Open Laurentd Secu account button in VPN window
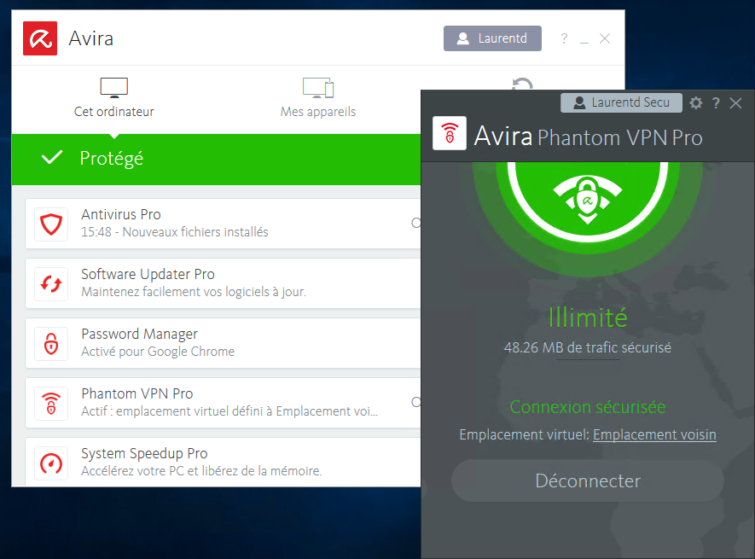The width and height of the screenshot is (755, 559). click(x=621, y=103)
